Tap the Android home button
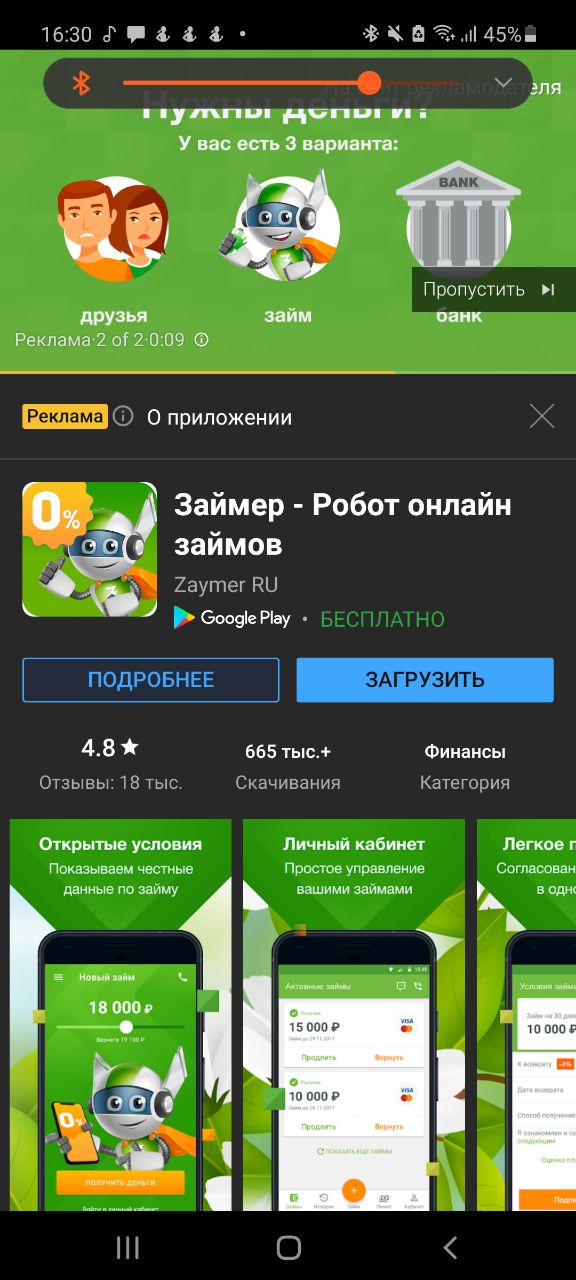The width and height of the screenshot is (576, 1280). point(289,1246)
